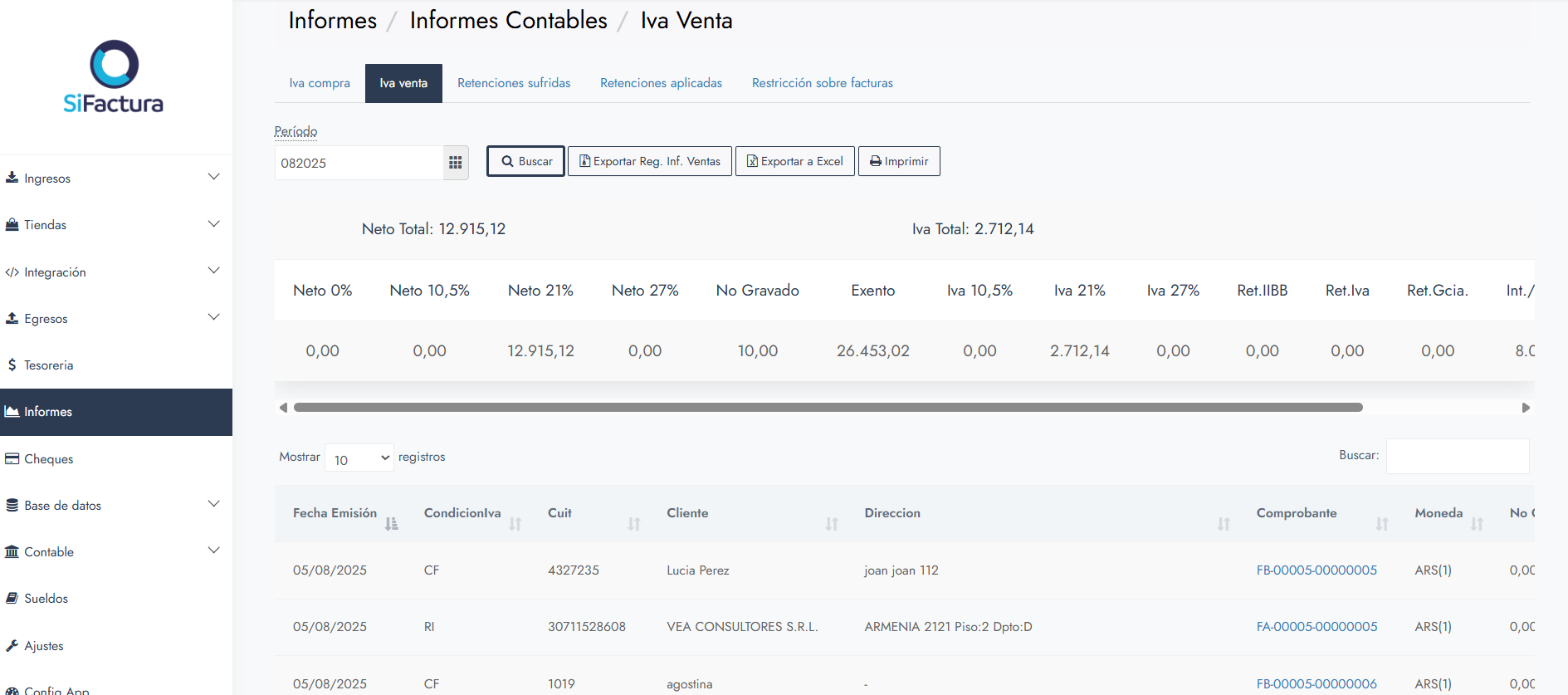
Task: Open Tesoreria from the sidebar
Action: pos(48,365)
